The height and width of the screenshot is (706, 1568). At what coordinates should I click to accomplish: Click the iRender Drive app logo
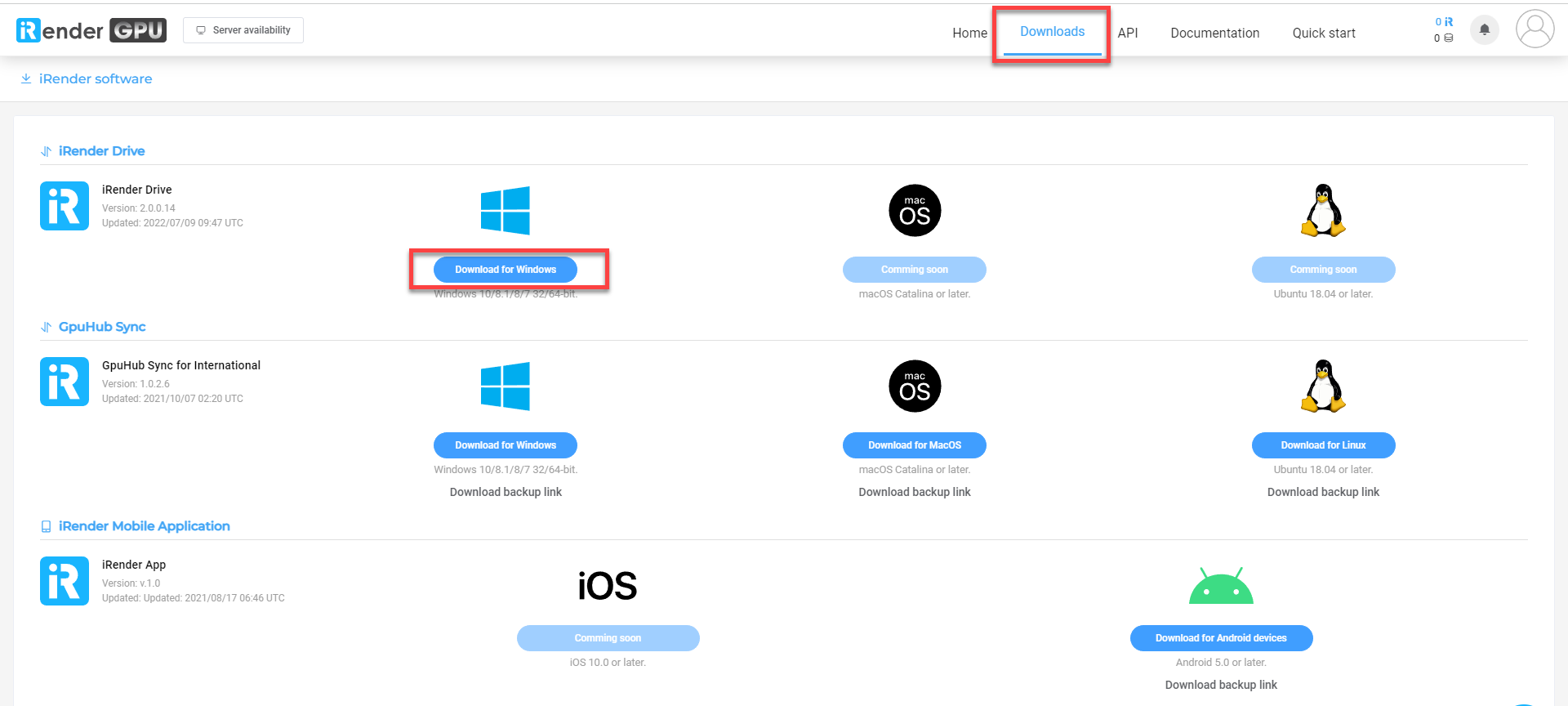point(65,206)
